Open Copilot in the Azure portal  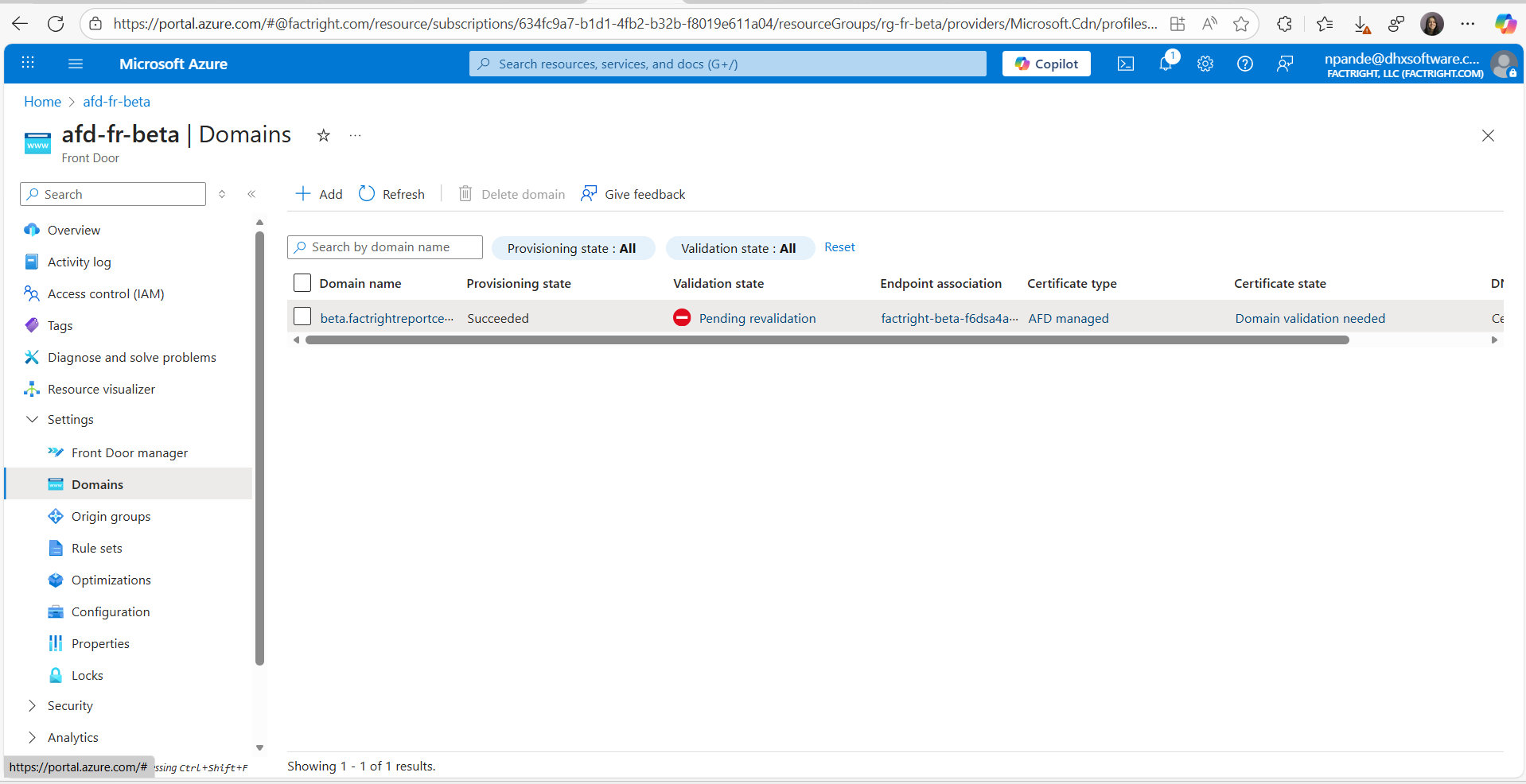[1046, 64]
